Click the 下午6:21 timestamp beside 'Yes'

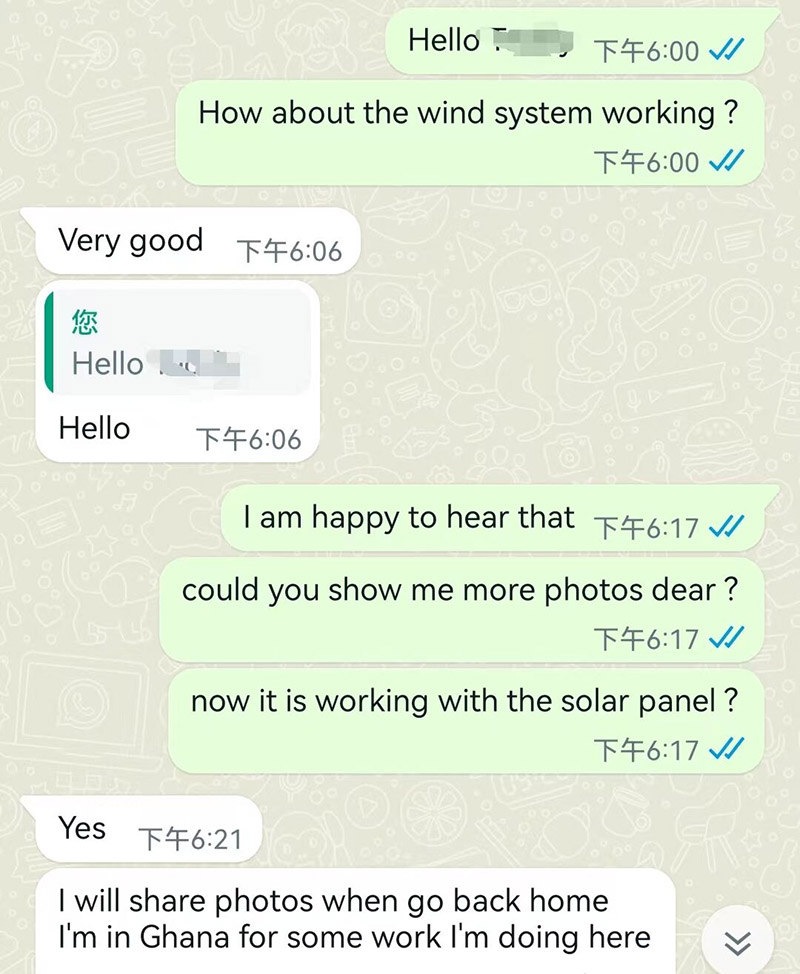[x=190, y=839]
